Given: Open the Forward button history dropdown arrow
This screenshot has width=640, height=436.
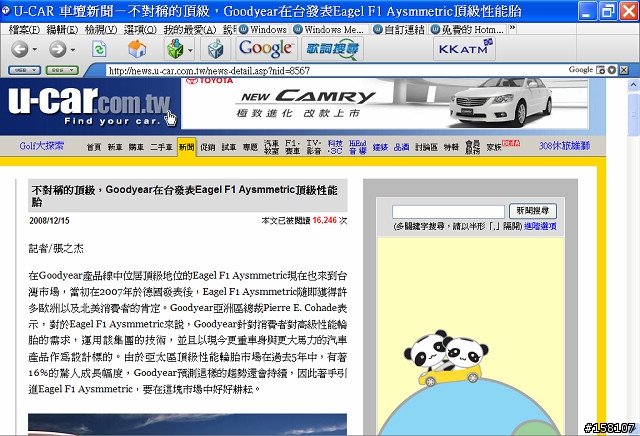Looking at the screenshot, I should [73, 50].
